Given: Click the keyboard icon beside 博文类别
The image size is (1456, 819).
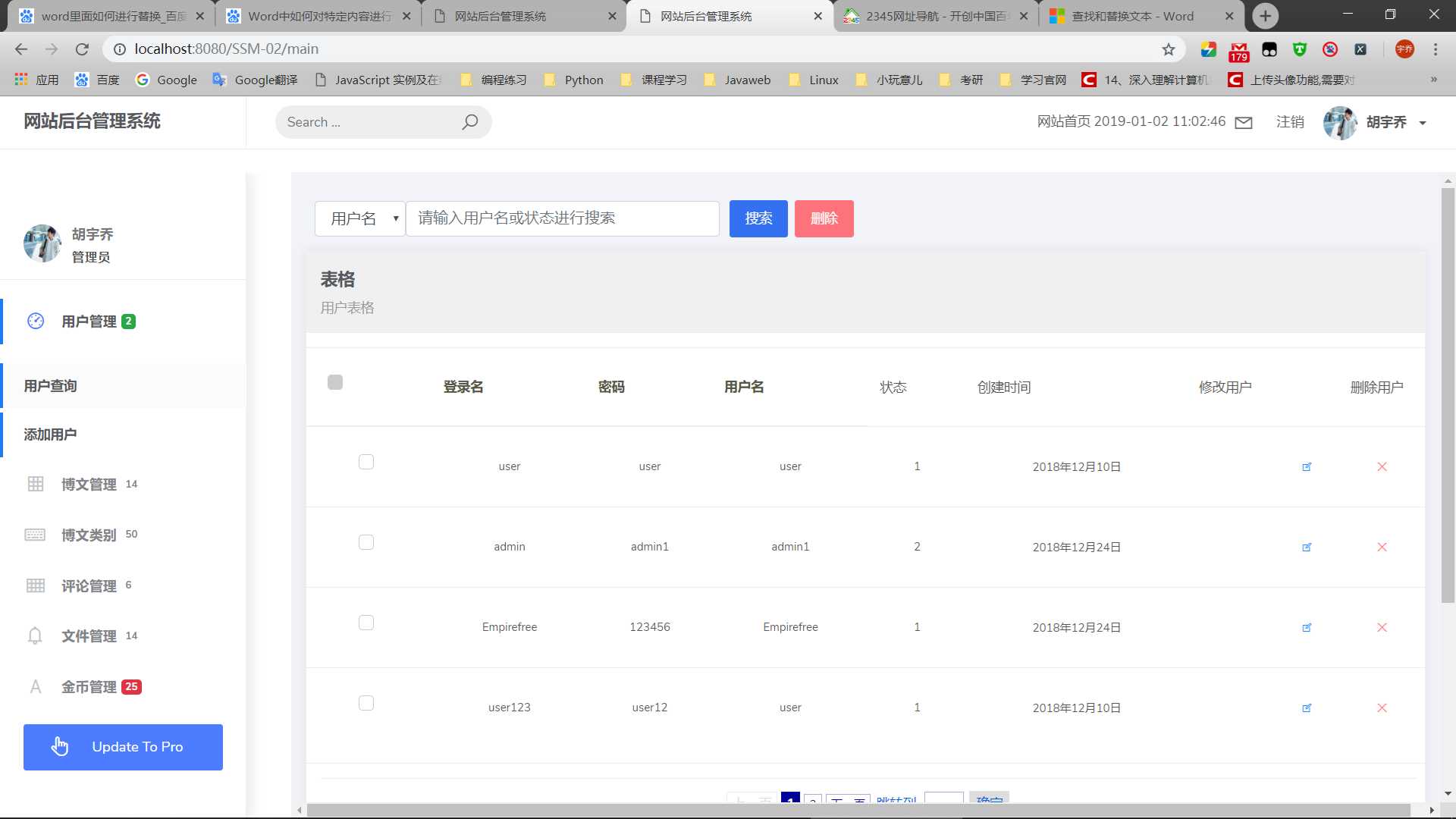Looking at the screenshot, I should click(36, 535).
